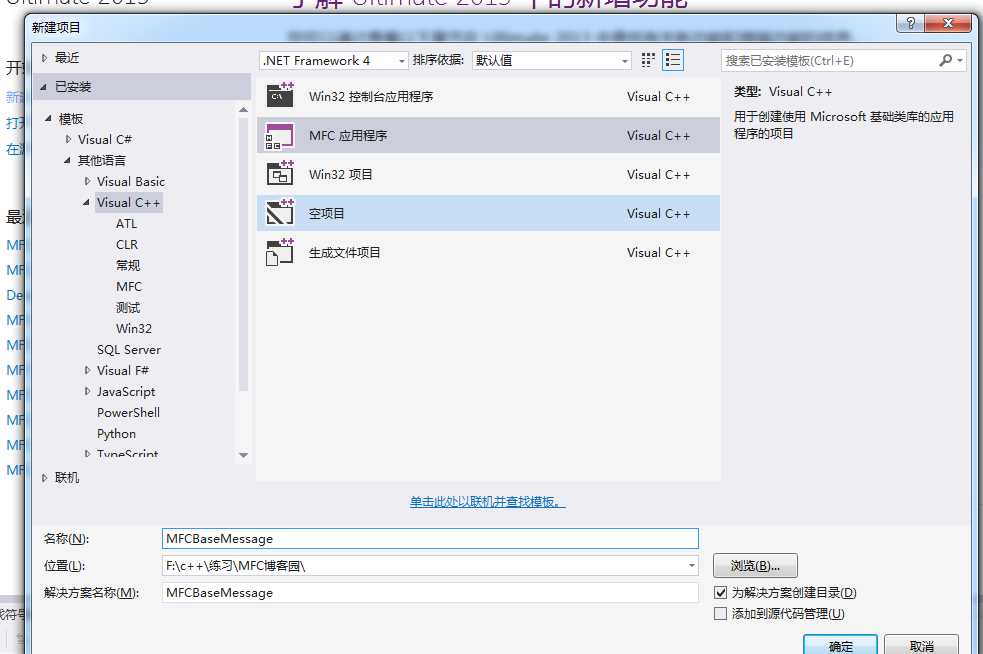
Task: Toggle 为解决方案创建目录 checkbox
Action: pos(720,593)
